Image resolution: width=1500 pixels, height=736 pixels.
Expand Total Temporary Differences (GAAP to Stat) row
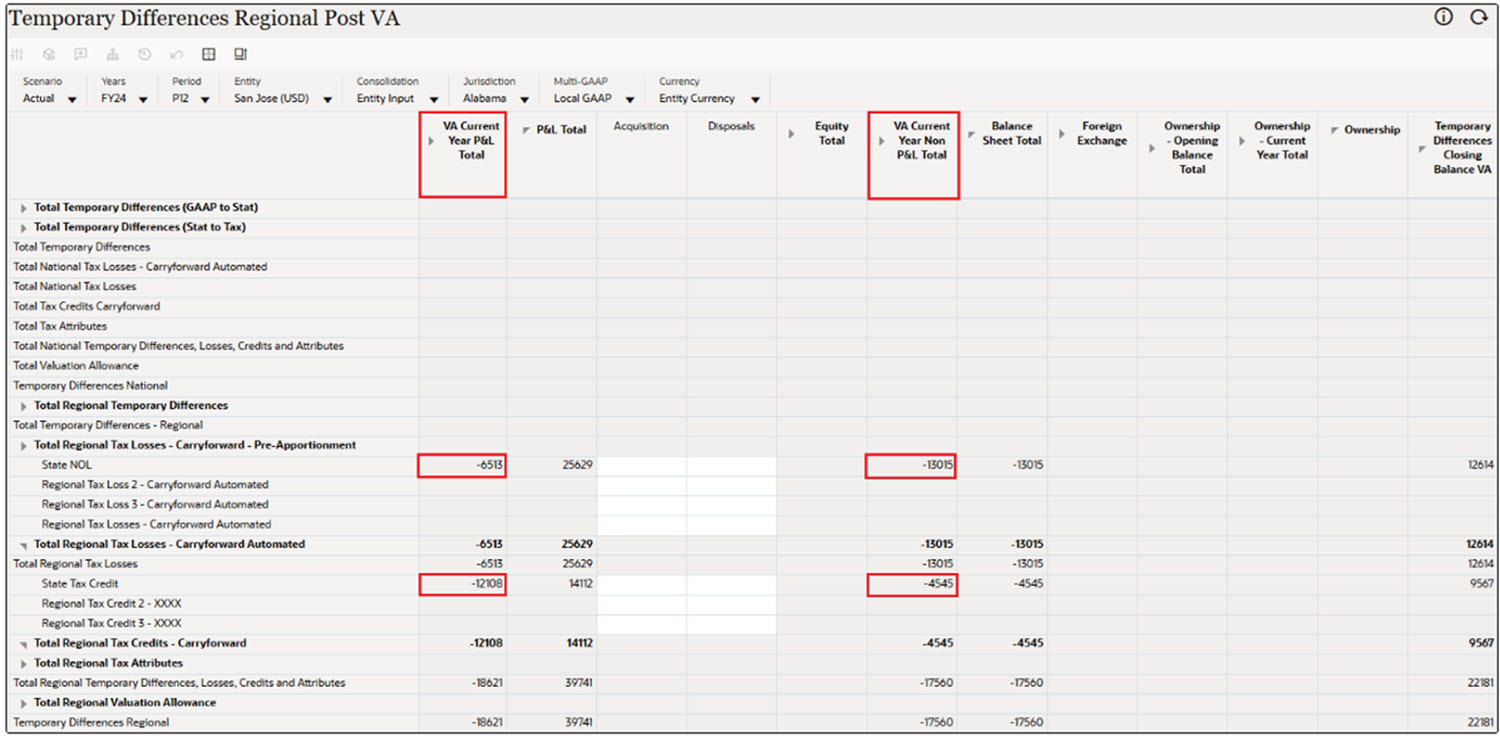23,208
